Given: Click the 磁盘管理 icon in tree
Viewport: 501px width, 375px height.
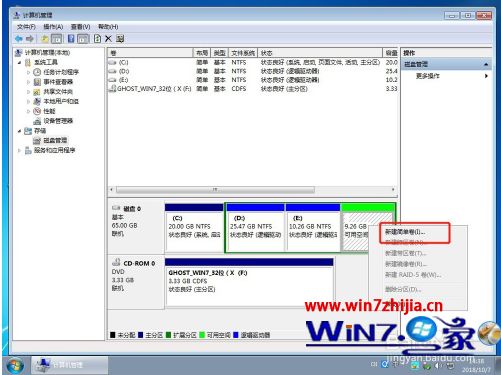Looking at the screenshot, I should click(37, 140).
